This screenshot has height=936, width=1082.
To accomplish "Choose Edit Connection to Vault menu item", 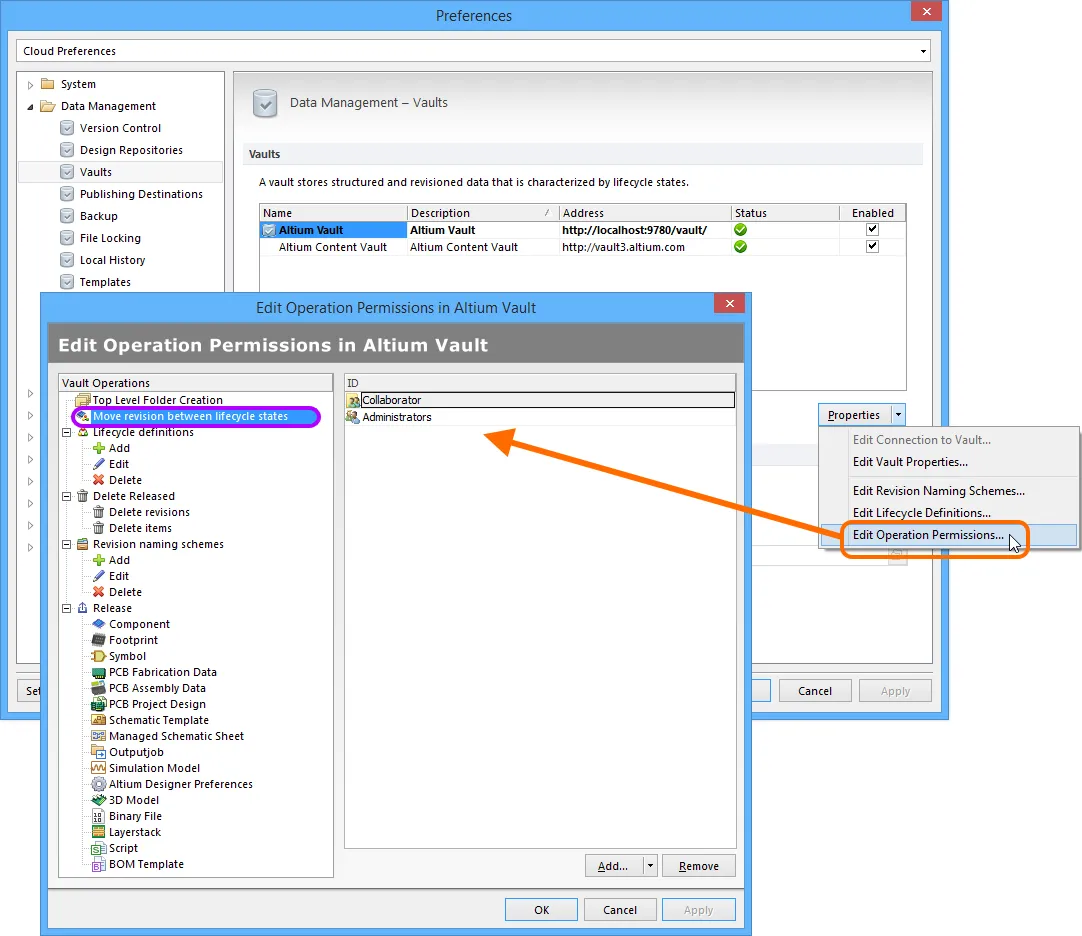I will pyautogui.click(x=921, y=440).
